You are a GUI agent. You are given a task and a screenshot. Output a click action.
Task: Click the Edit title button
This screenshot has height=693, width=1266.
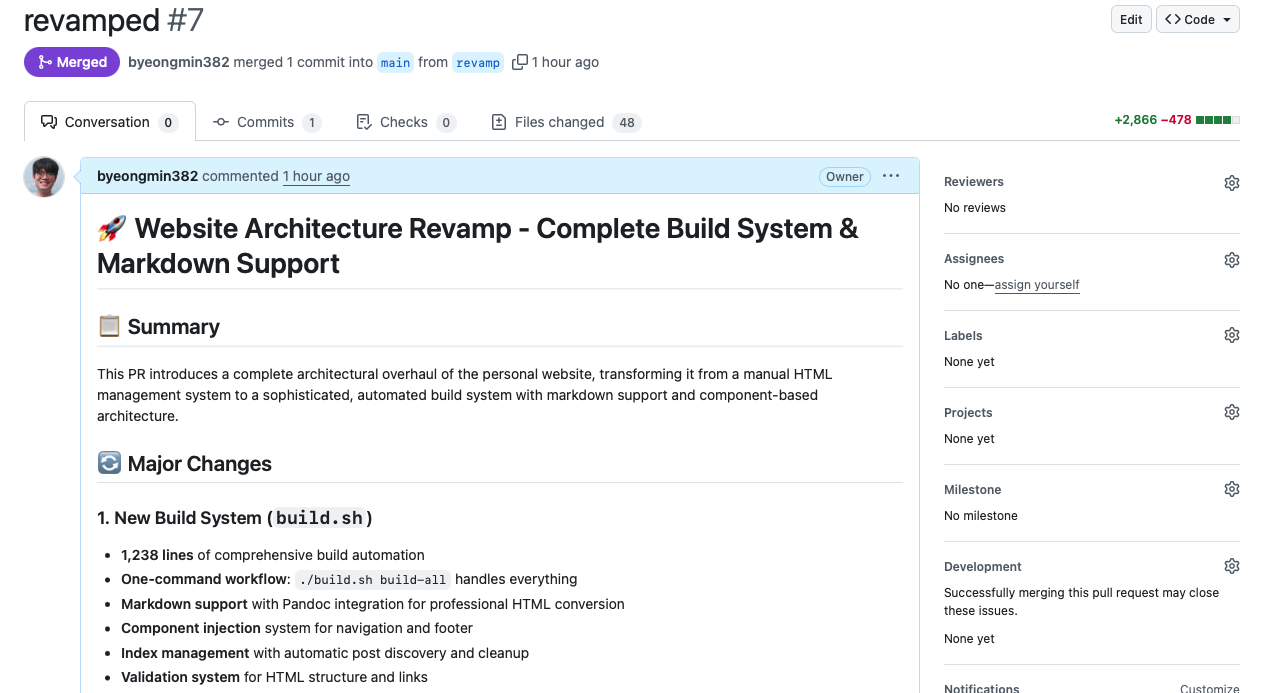[x=1131, y=20]
